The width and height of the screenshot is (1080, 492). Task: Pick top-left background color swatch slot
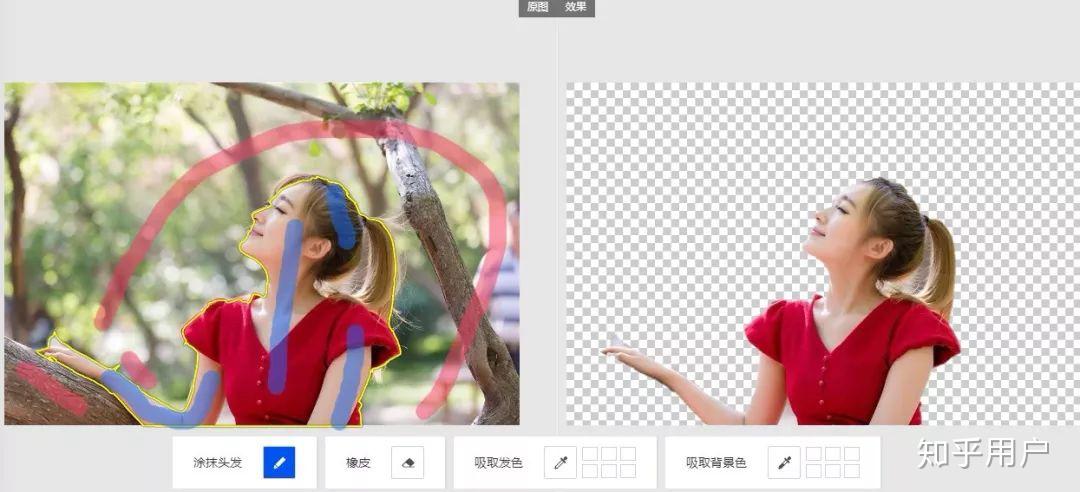click(x=814, y=454)
